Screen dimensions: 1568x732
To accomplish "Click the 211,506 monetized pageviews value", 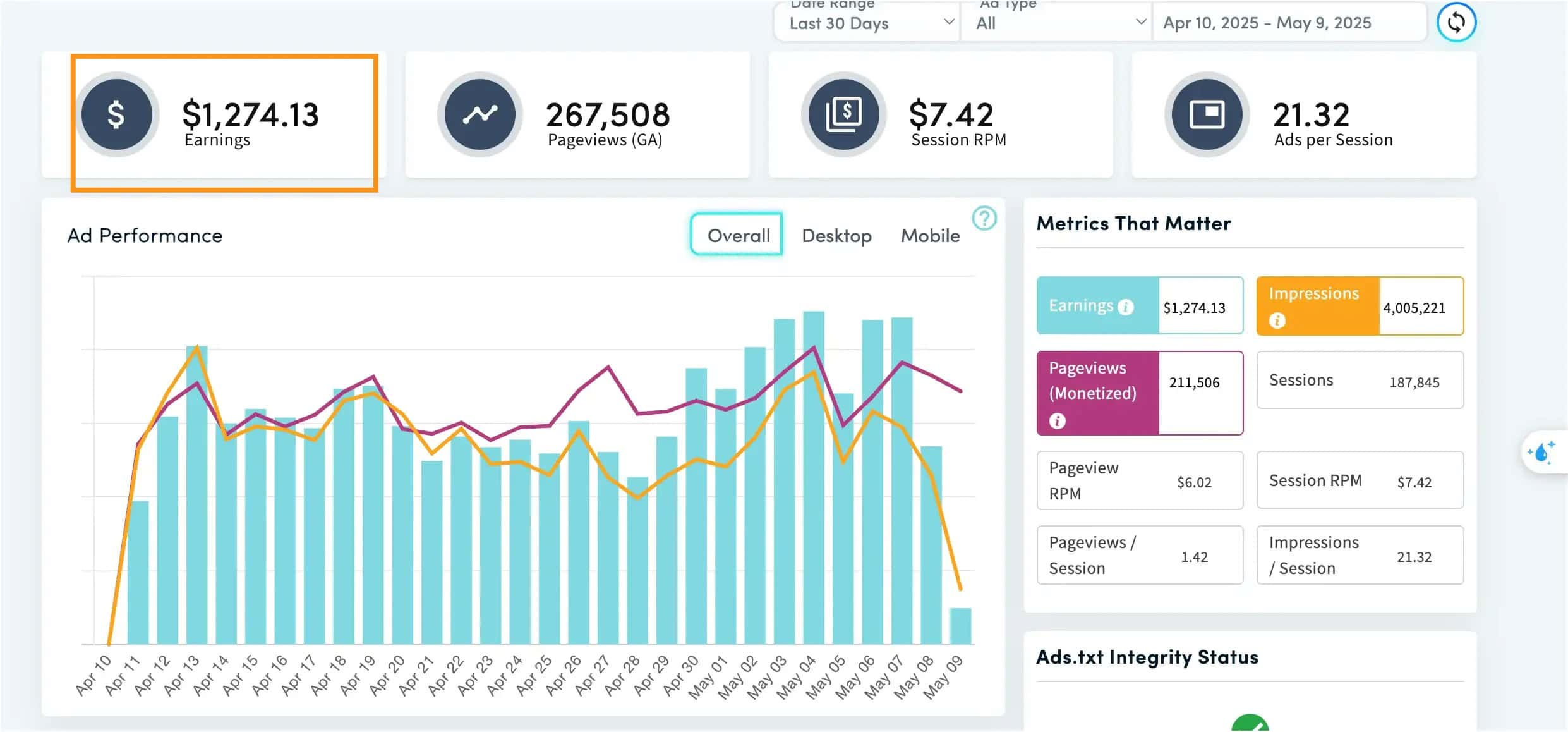I will point(1194,382).
